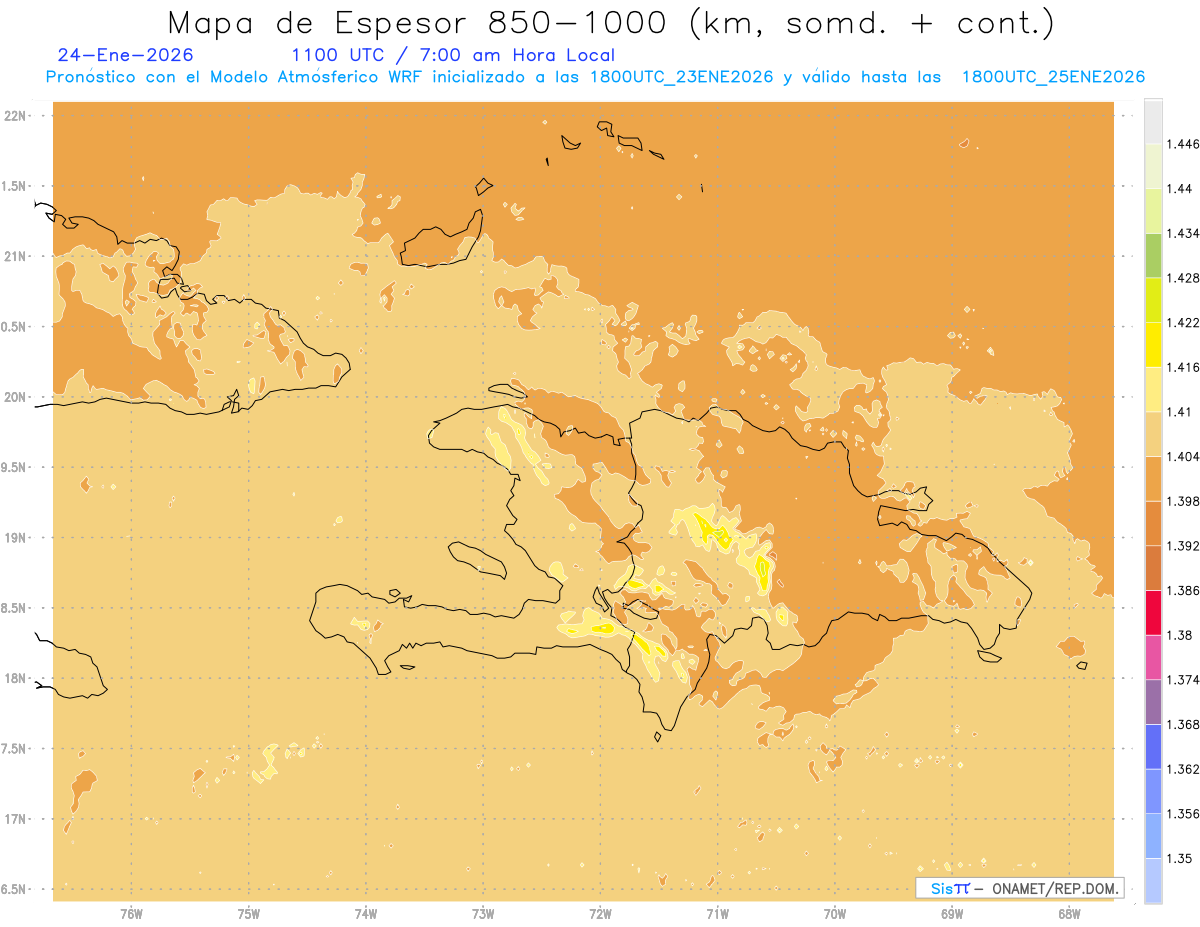Click the colorbar value 1.398
Image resolution: width=1200 pixels, height=927 pixels.
(x=1184, y=501)
